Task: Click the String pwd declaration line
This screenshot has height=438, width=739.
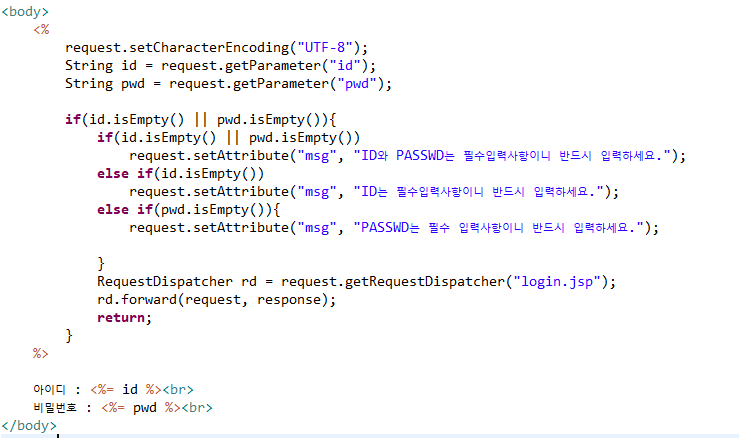Action: pos(228,83)
